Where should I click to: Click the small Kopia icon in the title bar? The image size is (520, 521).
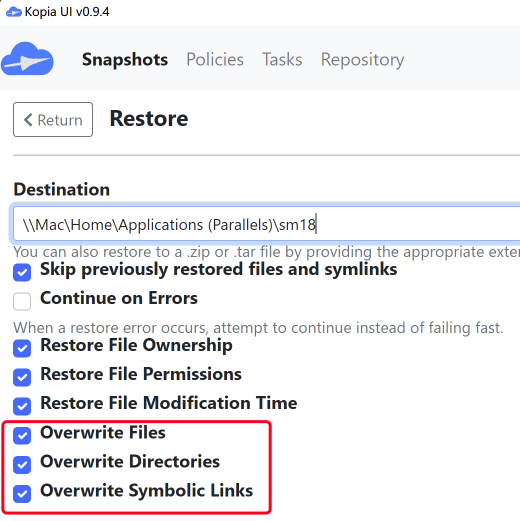pos(14,12)
